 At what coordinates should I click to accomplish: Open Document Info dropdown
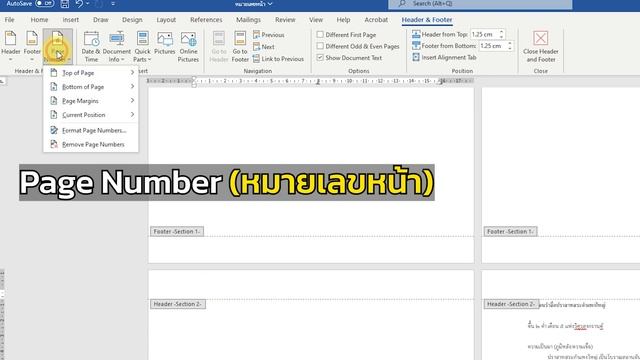pyautogui.click(x=117, y=46)
